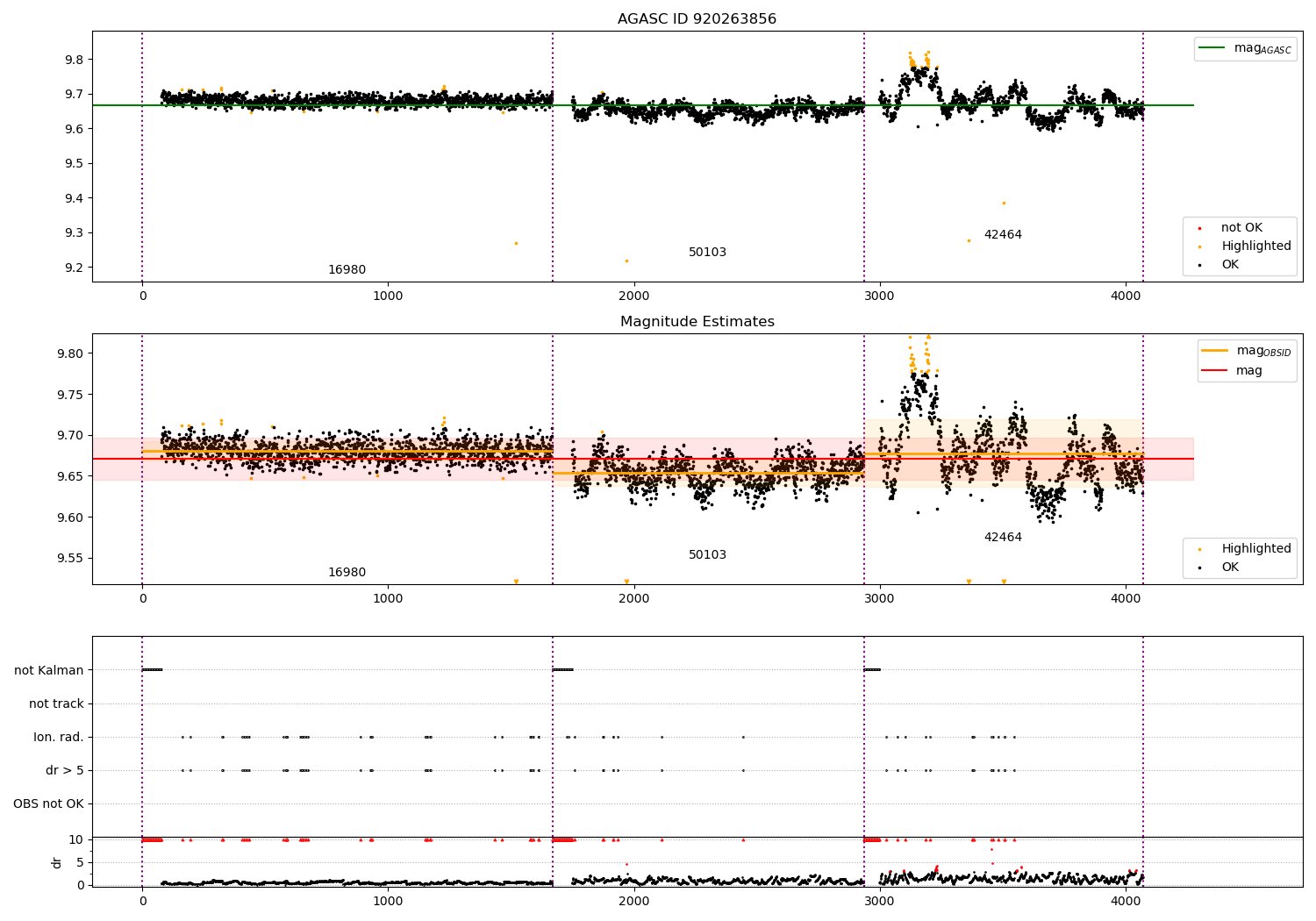
Task: Click obsid label 16980 in the top plot
Action: [x=347, y=270]
